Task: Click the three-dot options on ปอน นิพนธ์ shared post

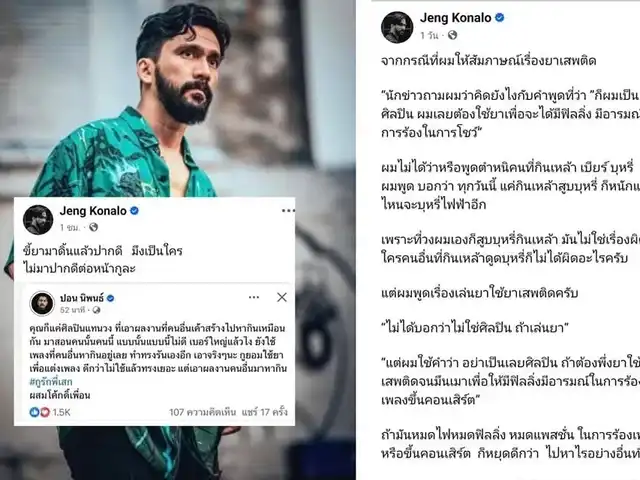Action: tap(254, 297)
